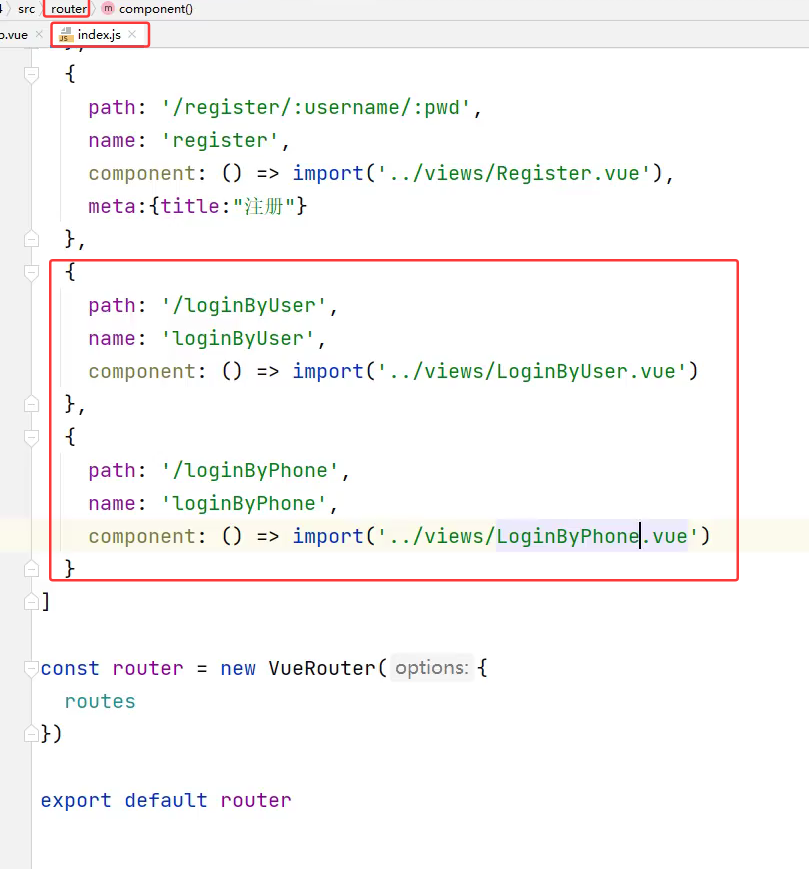Click '../views/LoginByUser.vue' import path
Viewport: 809px width, 869px height.
coord(532,371)
